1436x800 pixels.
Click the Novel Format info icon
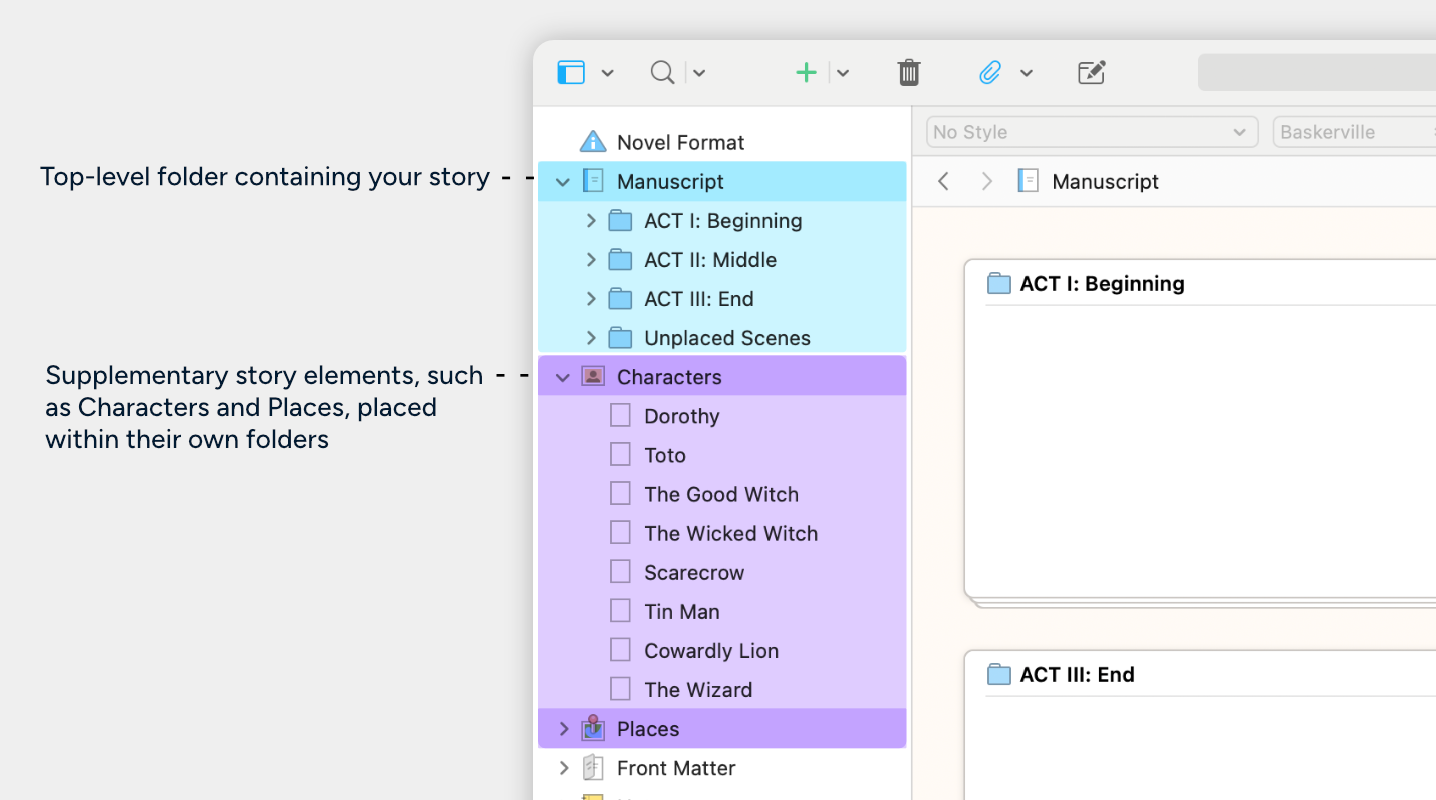pyautogui.click(x=593, y=142)
